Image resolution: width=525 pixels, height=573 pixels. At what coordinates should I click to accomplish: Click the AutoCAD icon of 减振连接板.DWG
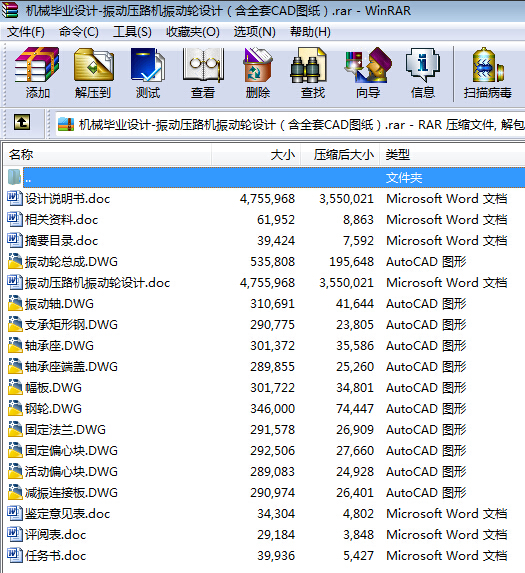click(x=15, y=493)
